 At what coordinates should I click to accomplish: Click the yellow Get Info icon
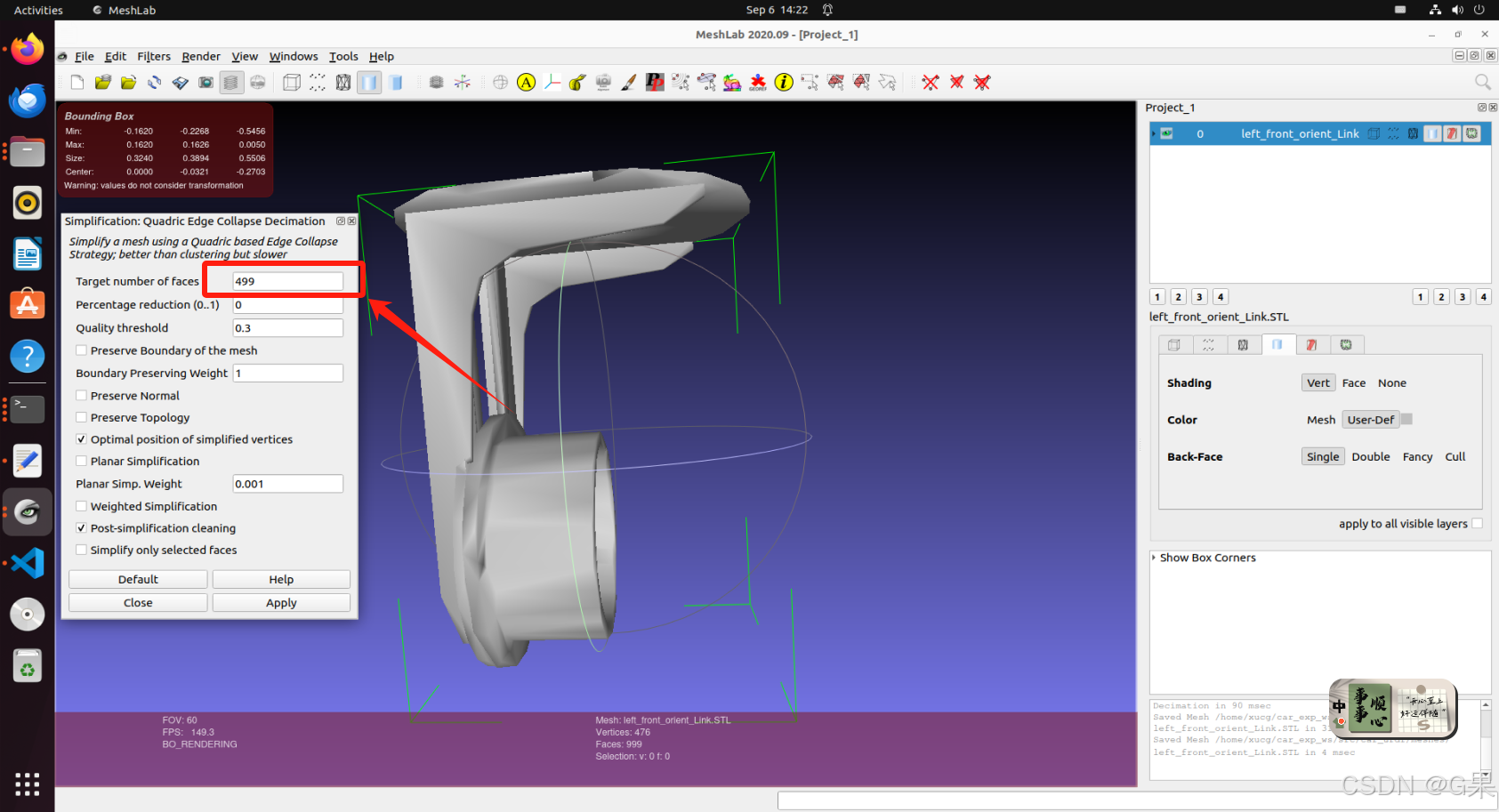point(784,83)
